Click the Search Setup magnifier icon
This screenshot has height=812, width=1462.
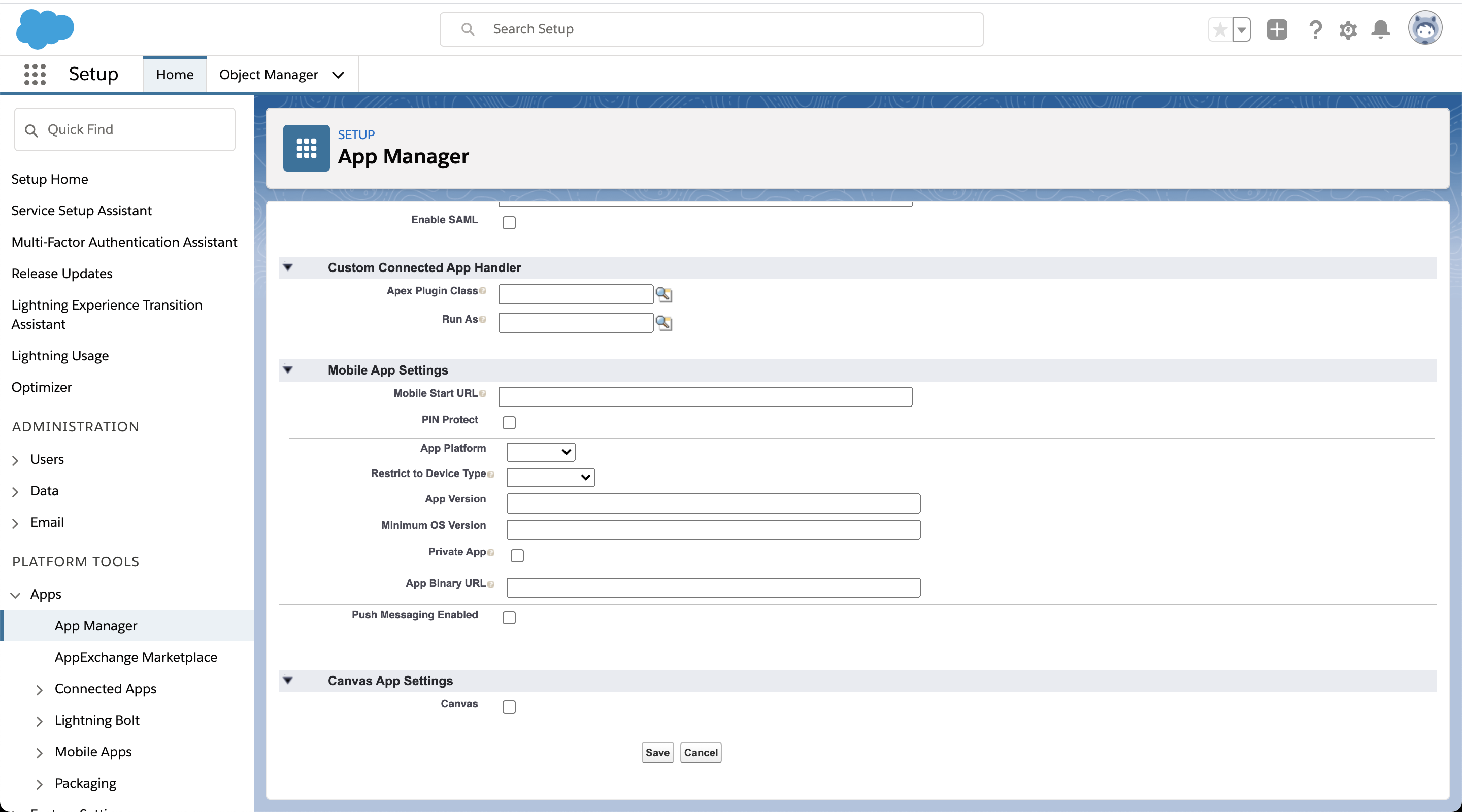click(x=468, y=29)
